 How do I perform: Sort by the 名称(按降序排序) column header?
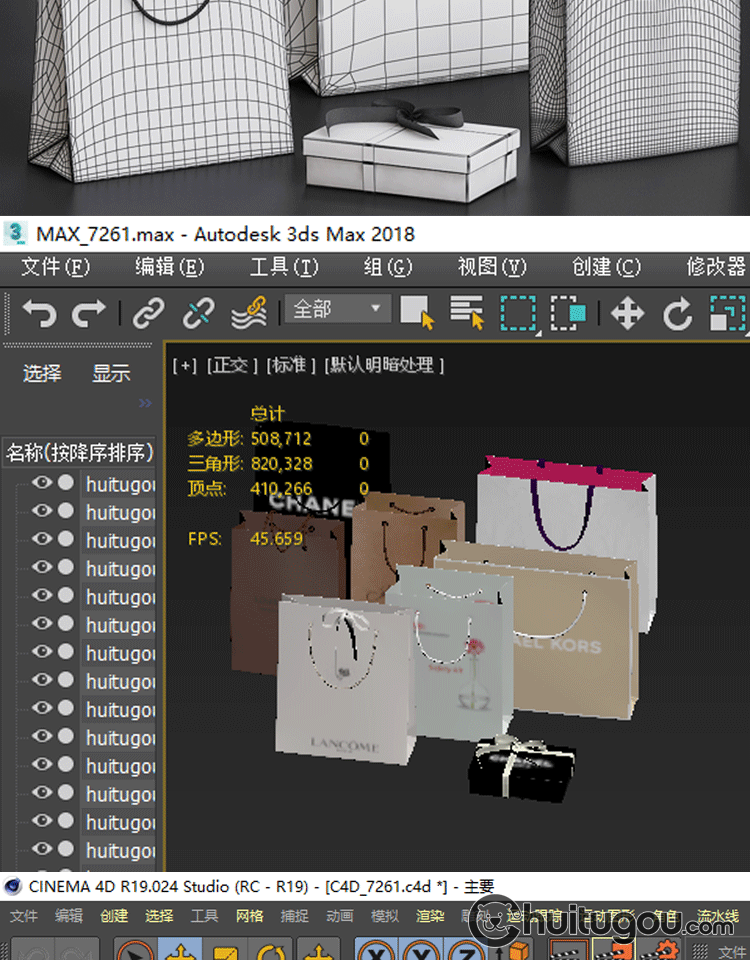[79, 452]
